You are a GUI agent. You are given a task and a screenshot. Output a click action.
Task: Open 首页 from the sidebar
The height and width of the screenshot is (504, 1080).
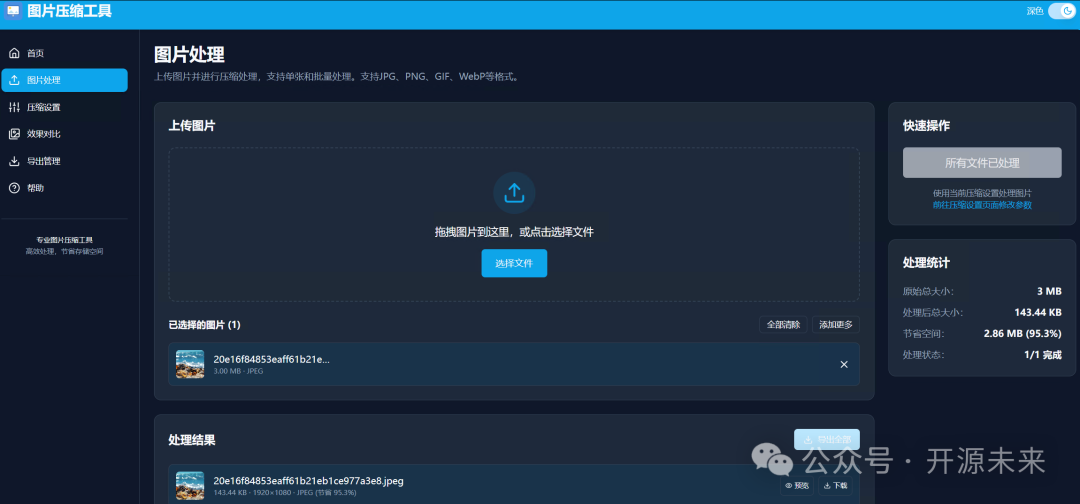coord(64,53)
